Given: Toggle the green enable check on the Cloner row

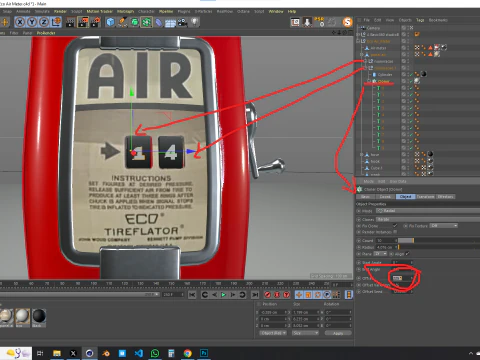Looking at the screenshot, I should point(412,81).
